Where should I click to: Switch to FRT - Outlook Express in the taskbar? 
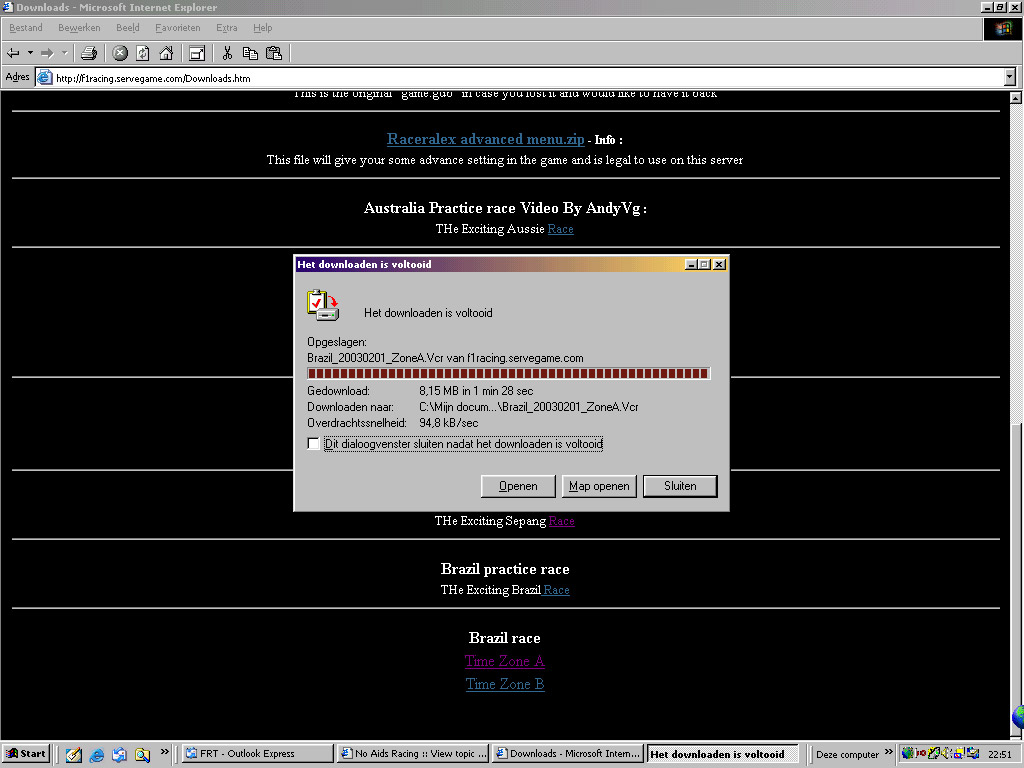258,754
